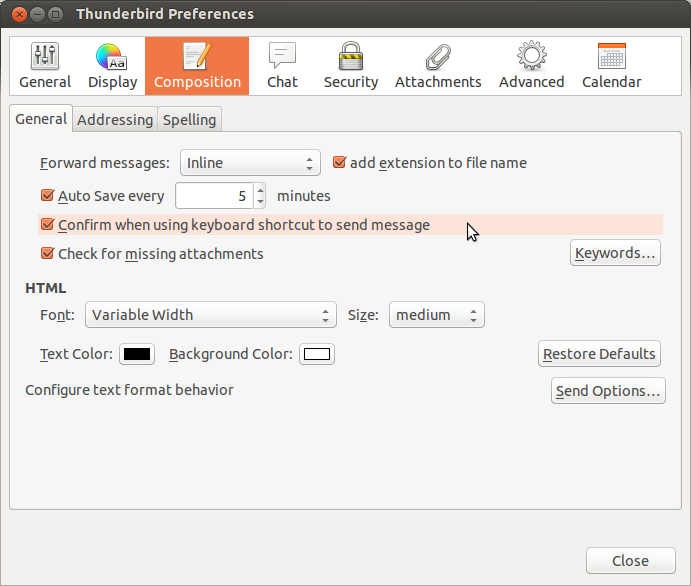The width and height of the screenshot is (691, 586).
Task: Switch to the Addressing tab
Action: pyautogui.click(x=115, y=120)
